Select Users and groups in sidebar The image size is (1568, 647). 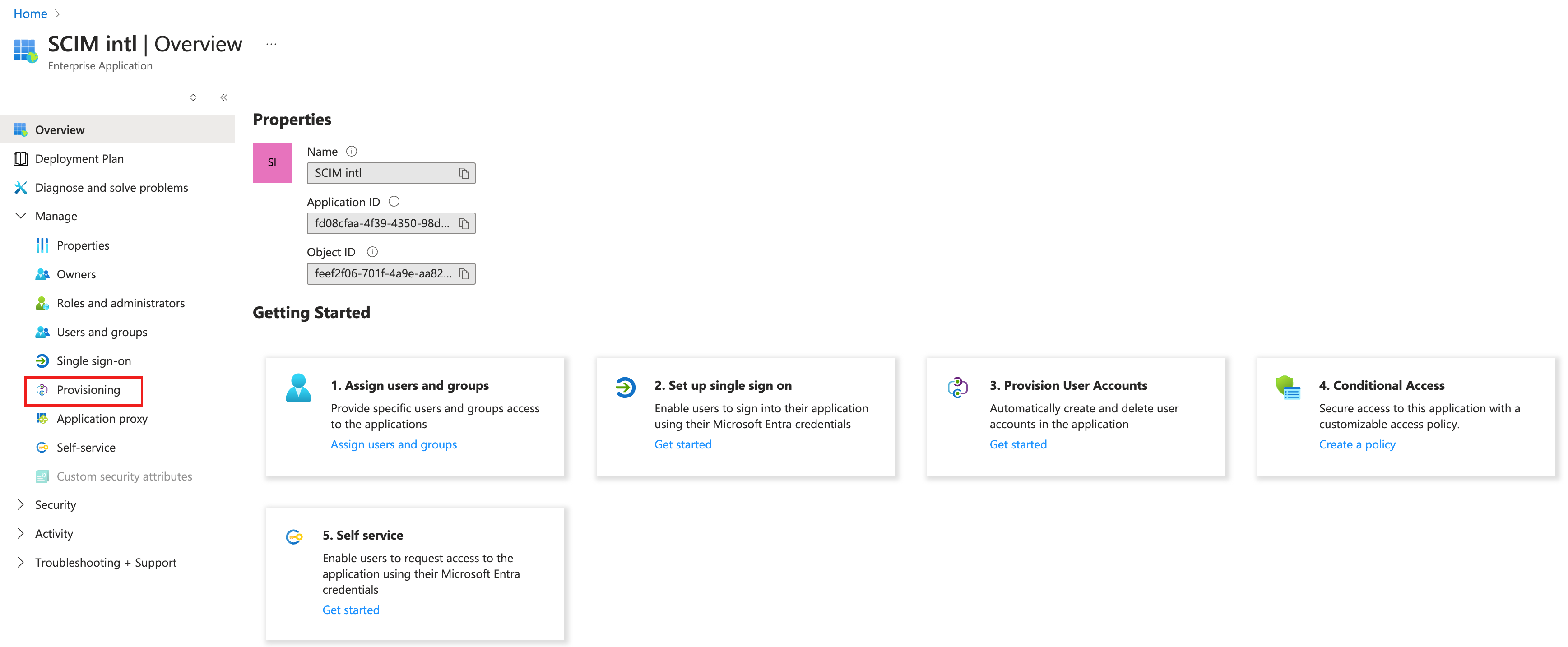102,333
